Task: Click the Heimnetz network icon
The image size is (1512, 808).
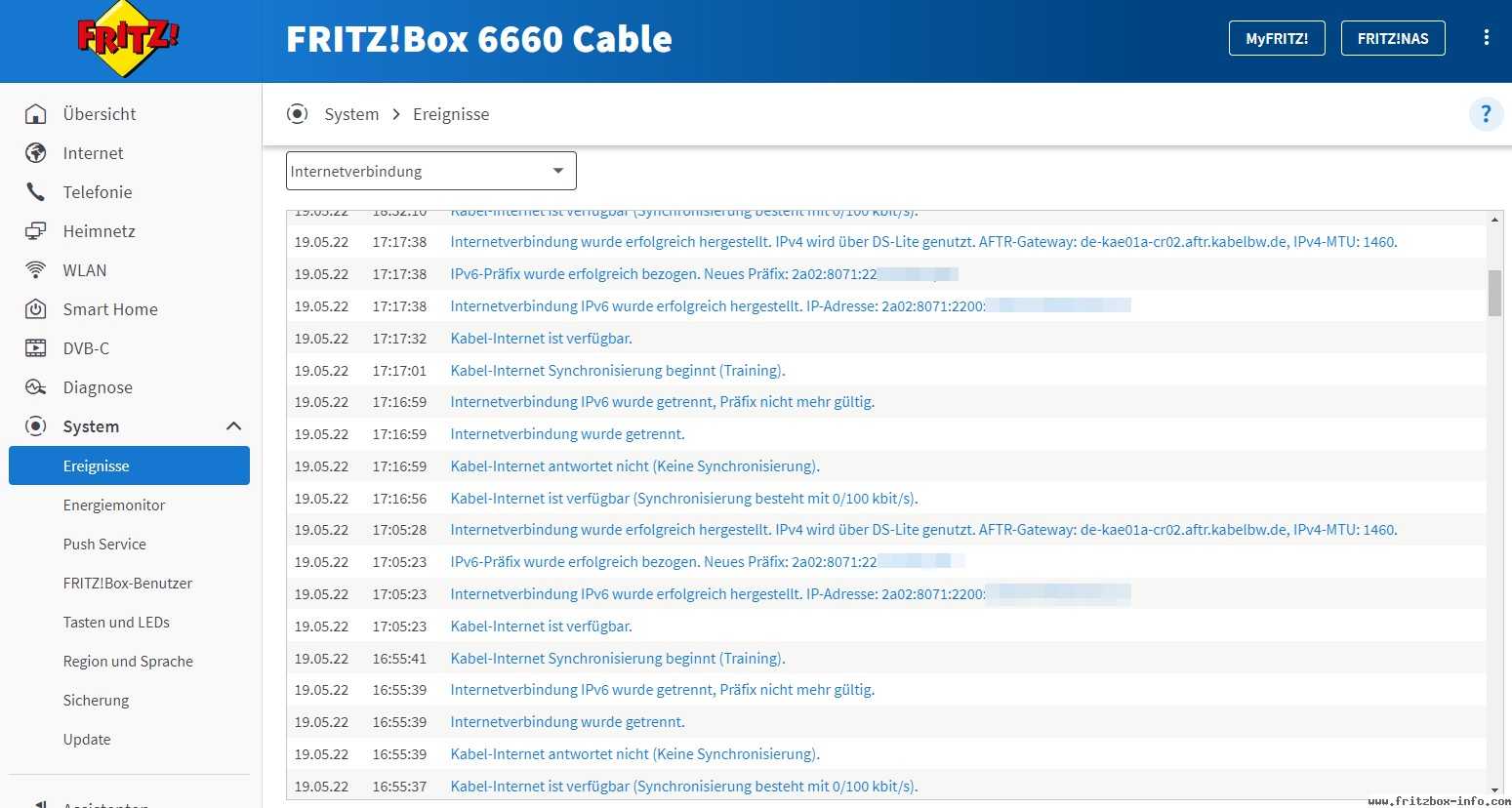Action: (x=36, y=231)
